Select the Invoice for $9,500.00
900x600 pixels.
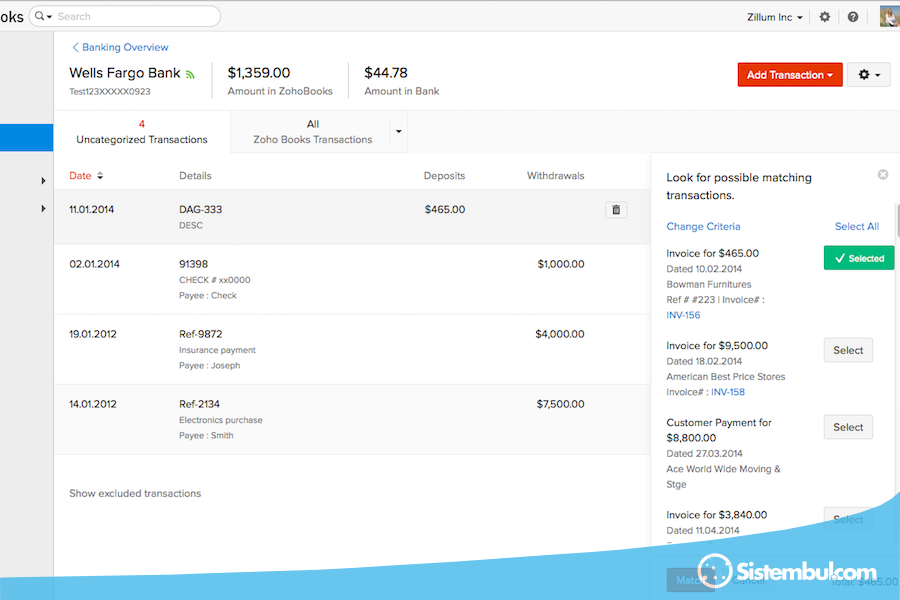coord(848,350)
